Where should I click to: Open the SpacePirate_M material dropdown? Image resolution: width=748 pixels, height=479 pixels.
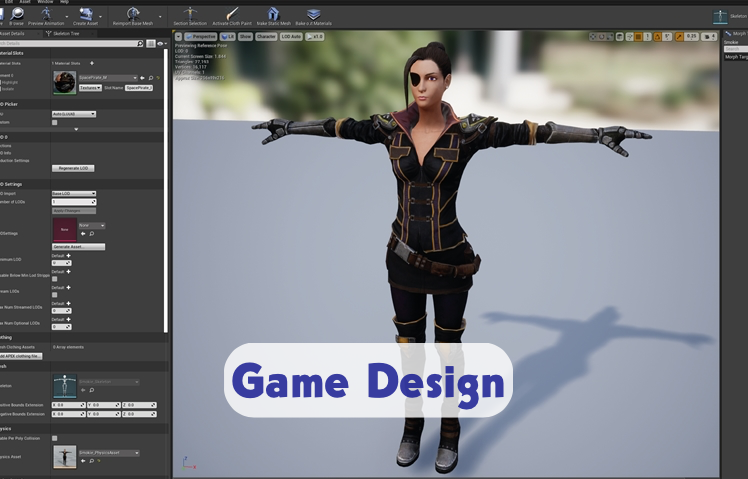(108, 78)
